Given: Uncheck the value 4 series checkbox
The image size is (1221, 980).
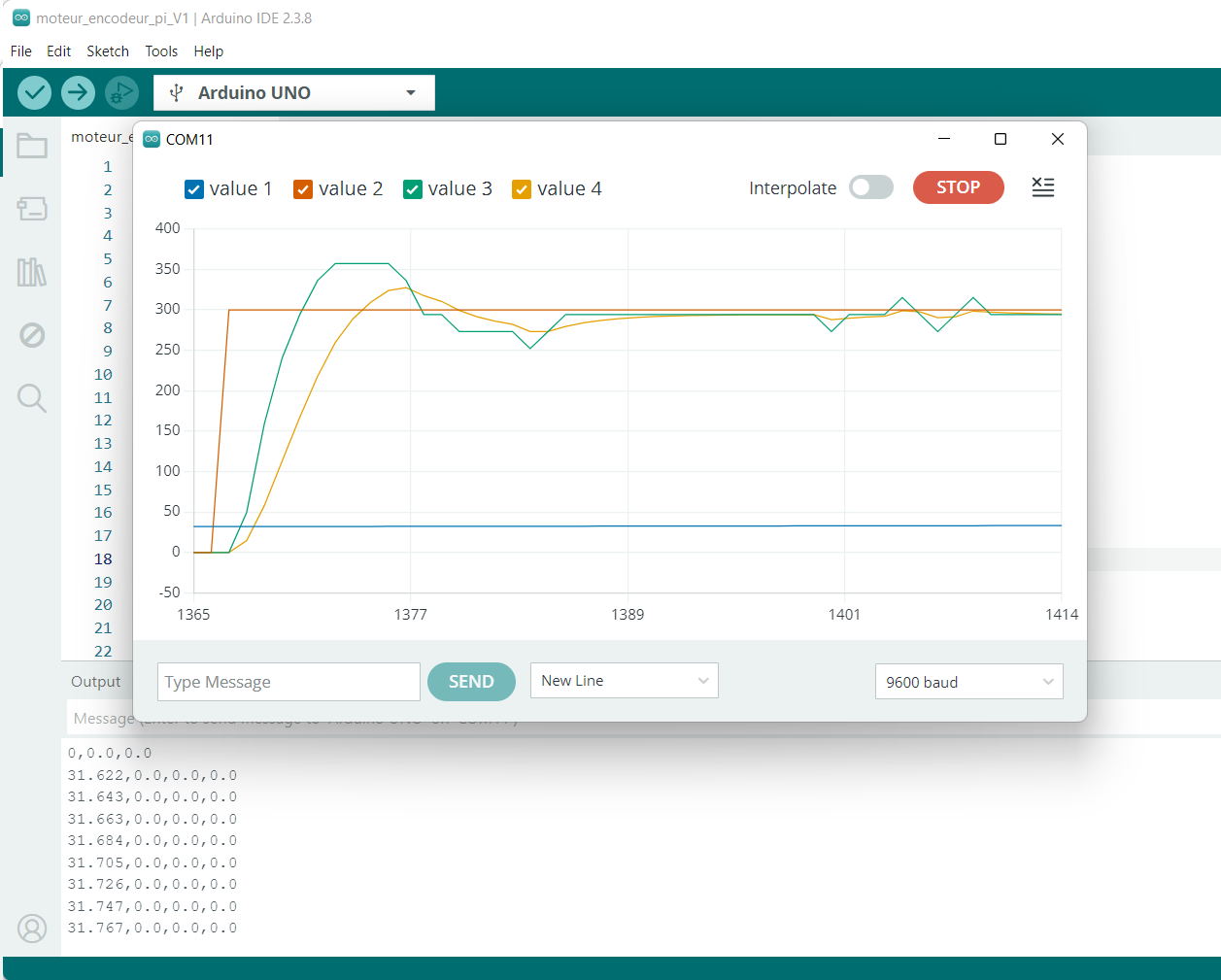Looking at the screenshot, I should coord(522,189).
